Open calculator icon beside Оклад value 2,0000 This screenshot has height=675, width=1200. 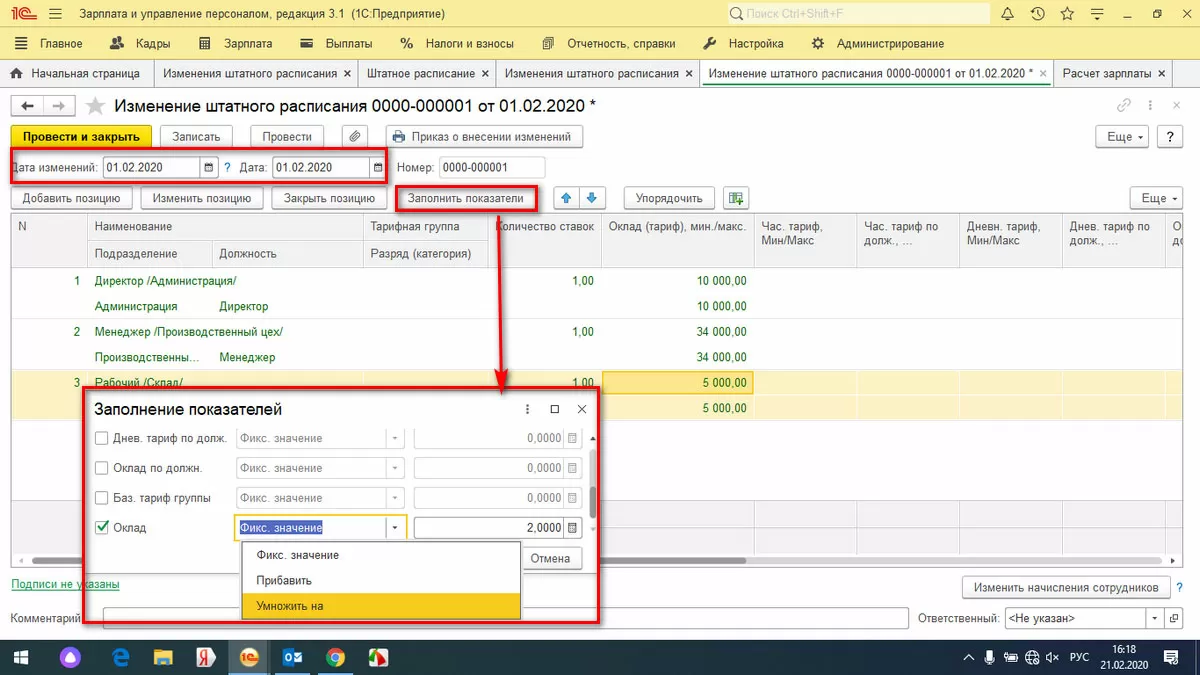click(573, 528)
